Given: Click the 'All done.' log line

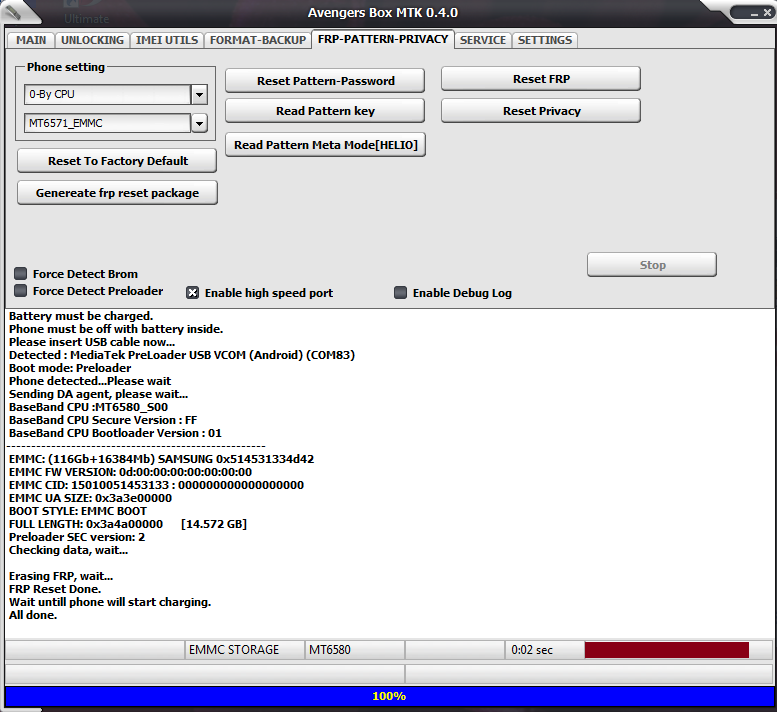Looking at the screenshot, I should click(33, 615).
